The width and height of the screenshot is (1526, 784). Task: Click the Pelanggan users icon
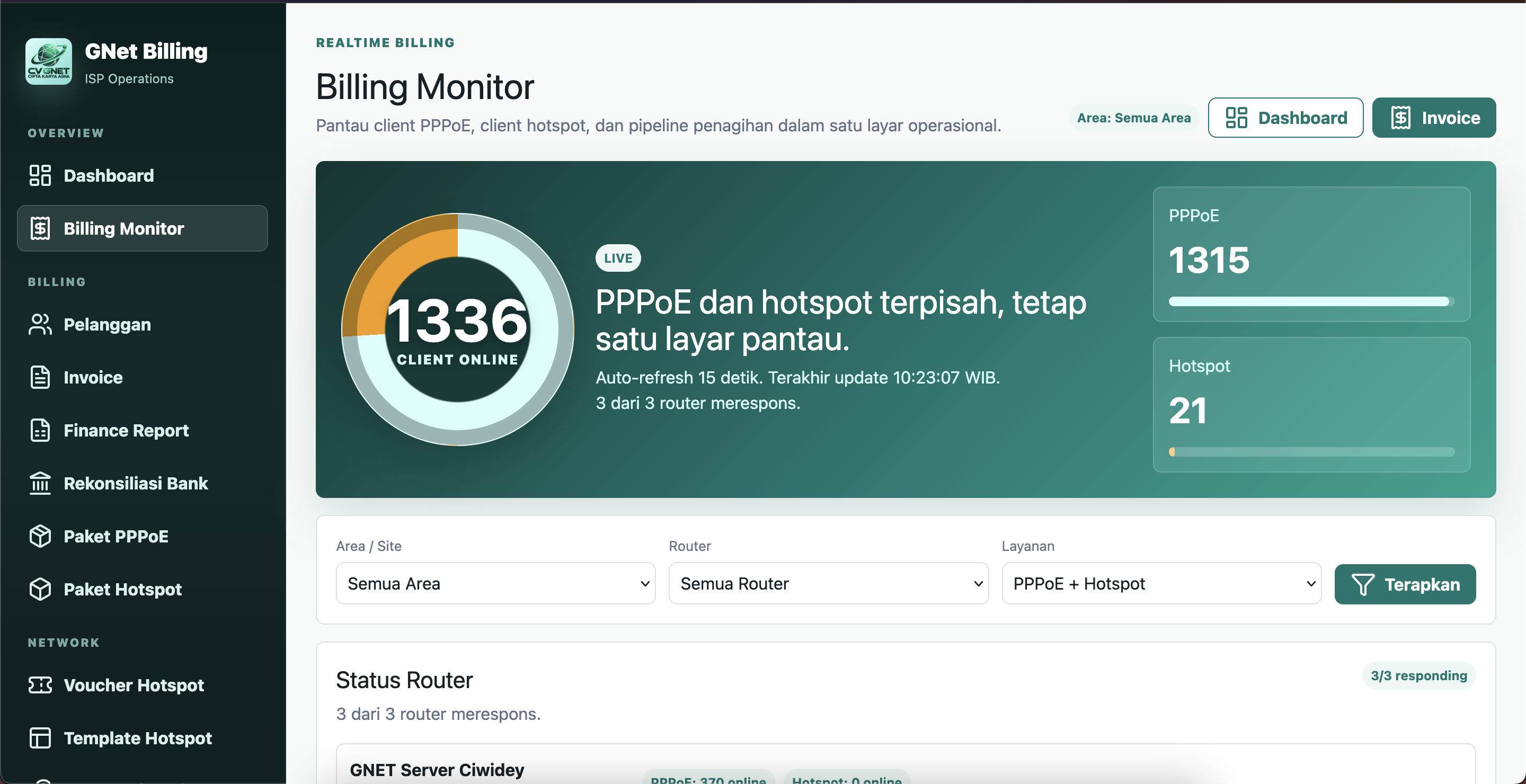coord(40,325)
